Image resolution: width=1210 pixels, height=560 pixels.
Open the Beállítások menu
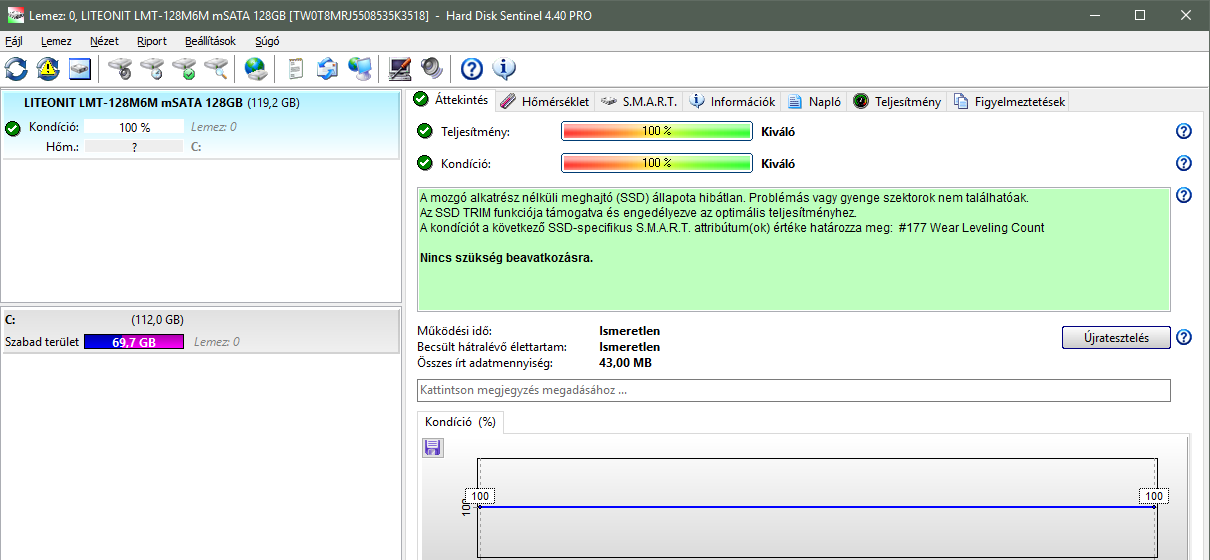[x=210, y=41]
